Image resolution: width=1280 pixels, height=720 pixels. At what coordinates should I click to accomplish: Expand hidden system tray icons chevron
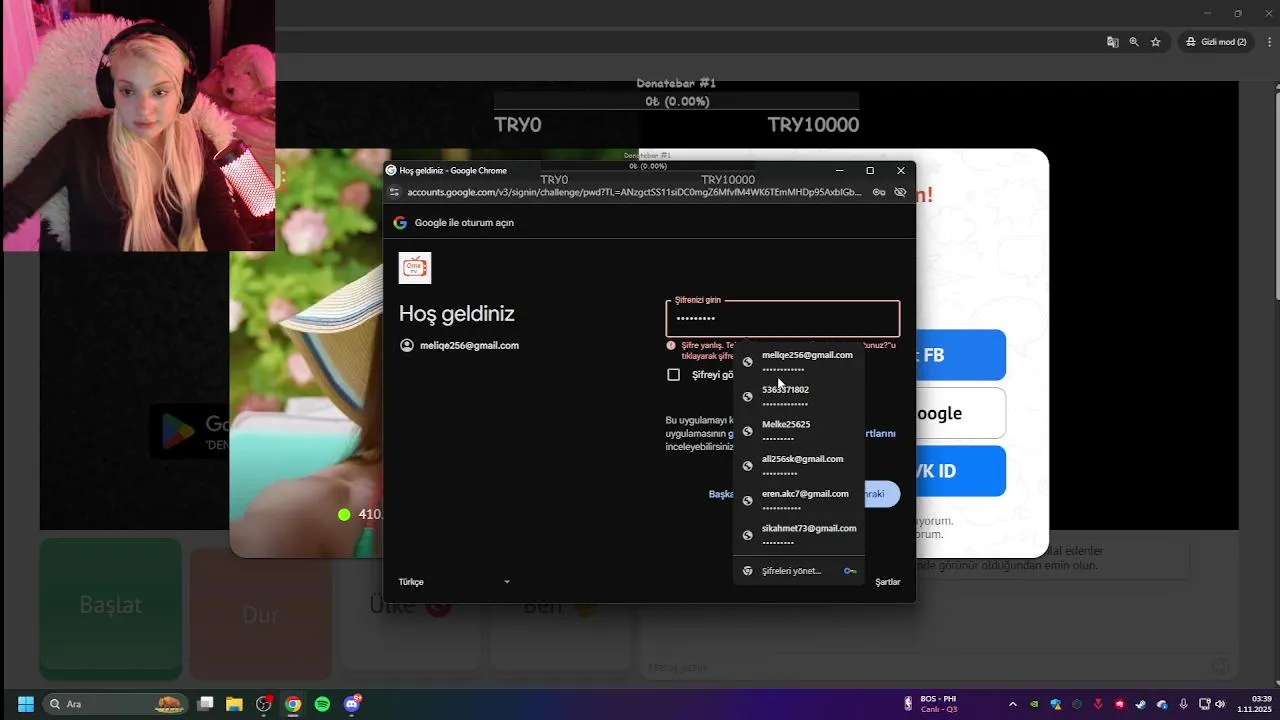click(1012, 704)
